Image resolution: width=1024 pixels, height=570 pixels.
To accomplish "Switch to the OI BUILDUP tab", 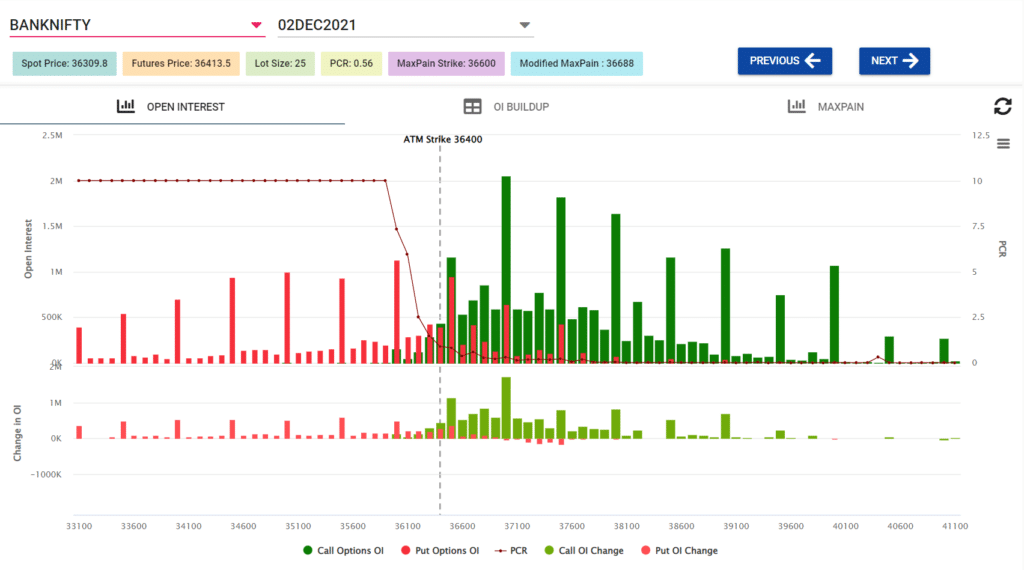I will coord(506,106).
